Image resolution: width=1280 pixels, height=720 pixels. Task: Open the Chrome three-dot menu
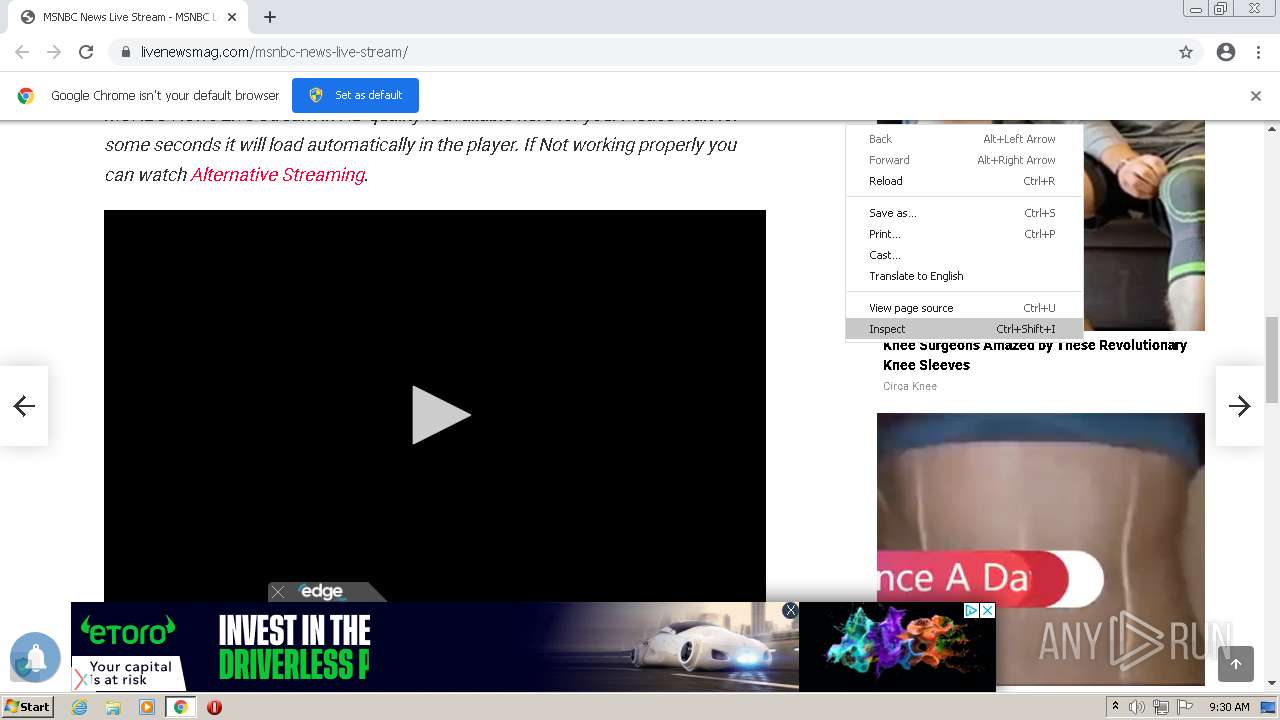click(1258, 52)
